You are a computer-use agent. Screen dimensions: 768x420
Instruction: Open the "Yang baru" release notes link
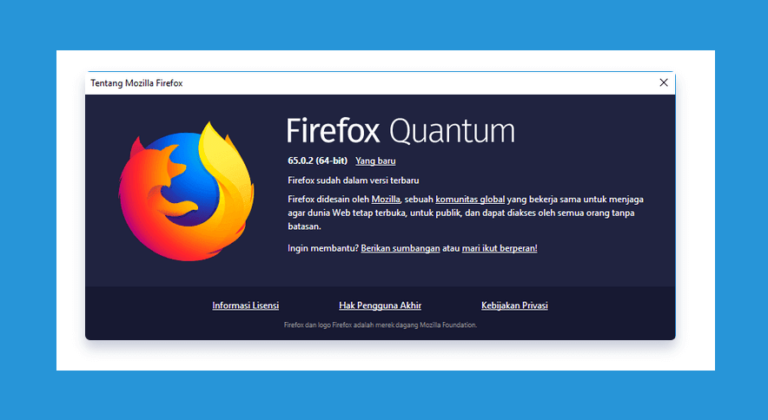pyautogui.click(x=375, y=161)
